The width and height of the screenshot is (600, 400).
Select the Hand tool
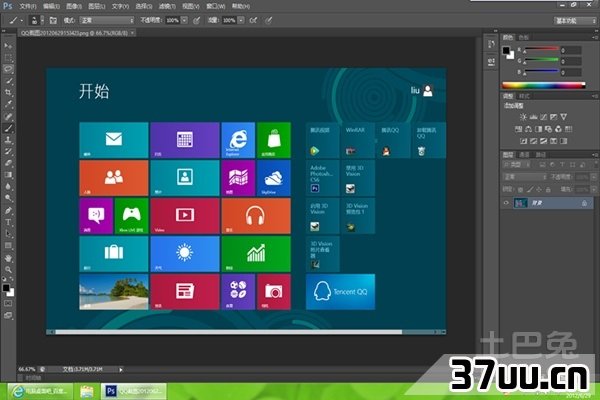pyautogui.click(x=8, y=258)
